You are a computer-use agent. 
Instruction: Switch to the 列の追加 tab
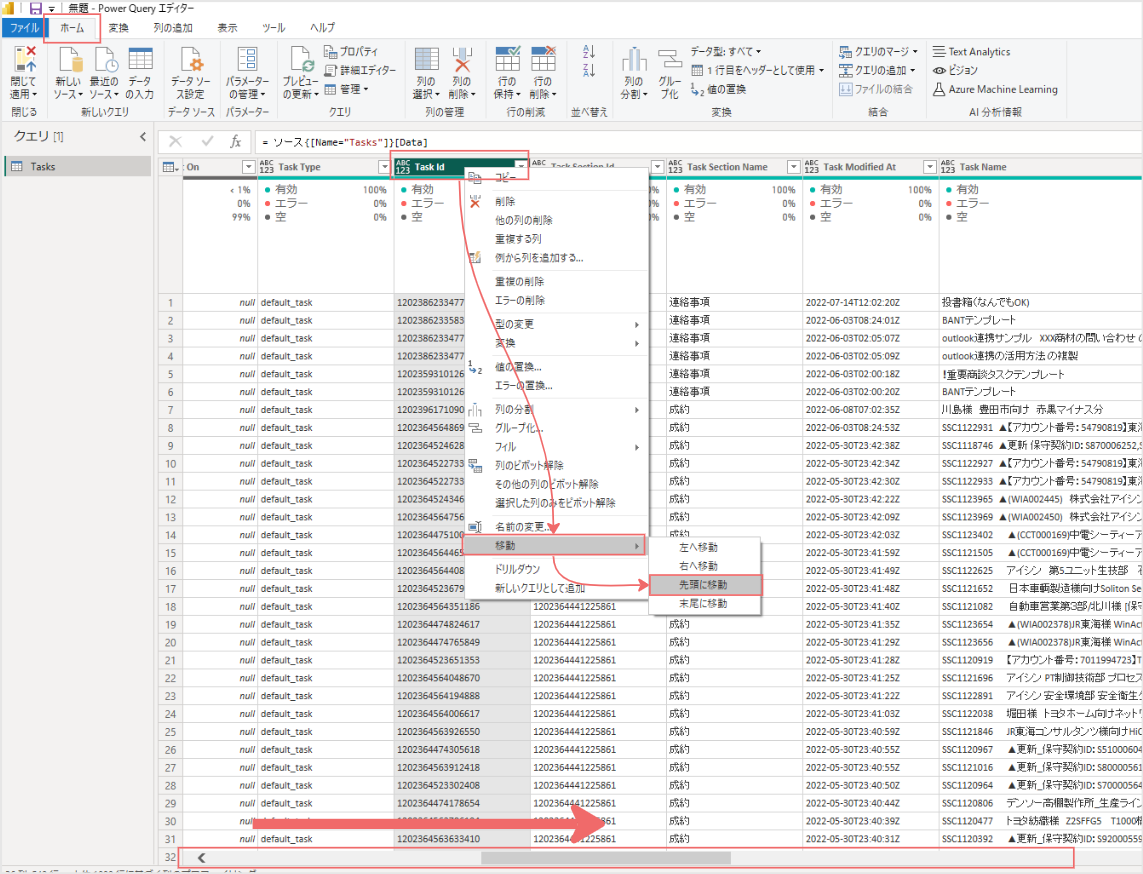click(x=173, y=28)
